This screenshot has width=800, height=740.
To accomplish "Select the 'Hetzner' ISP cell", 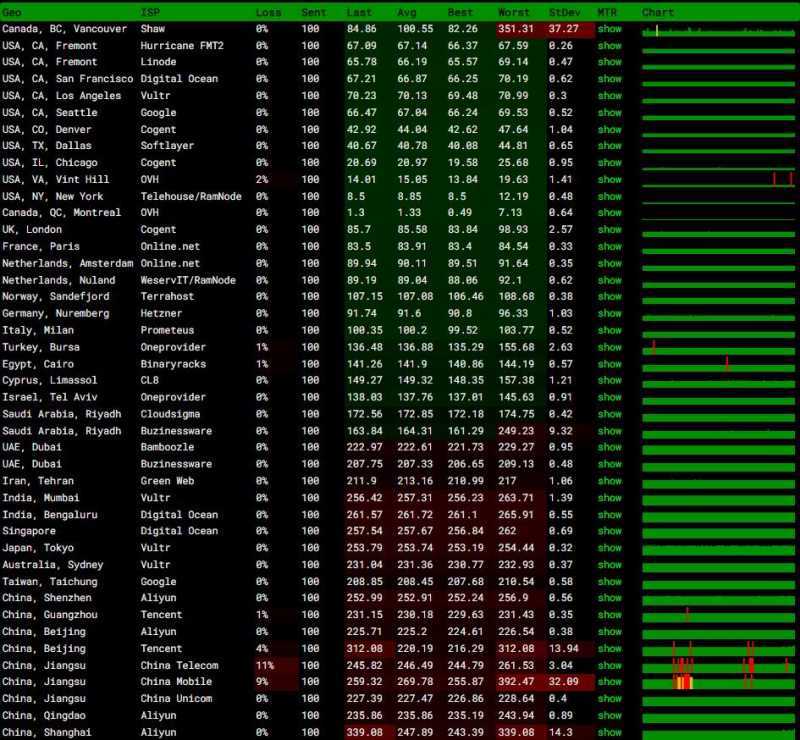I will [161, 313].
